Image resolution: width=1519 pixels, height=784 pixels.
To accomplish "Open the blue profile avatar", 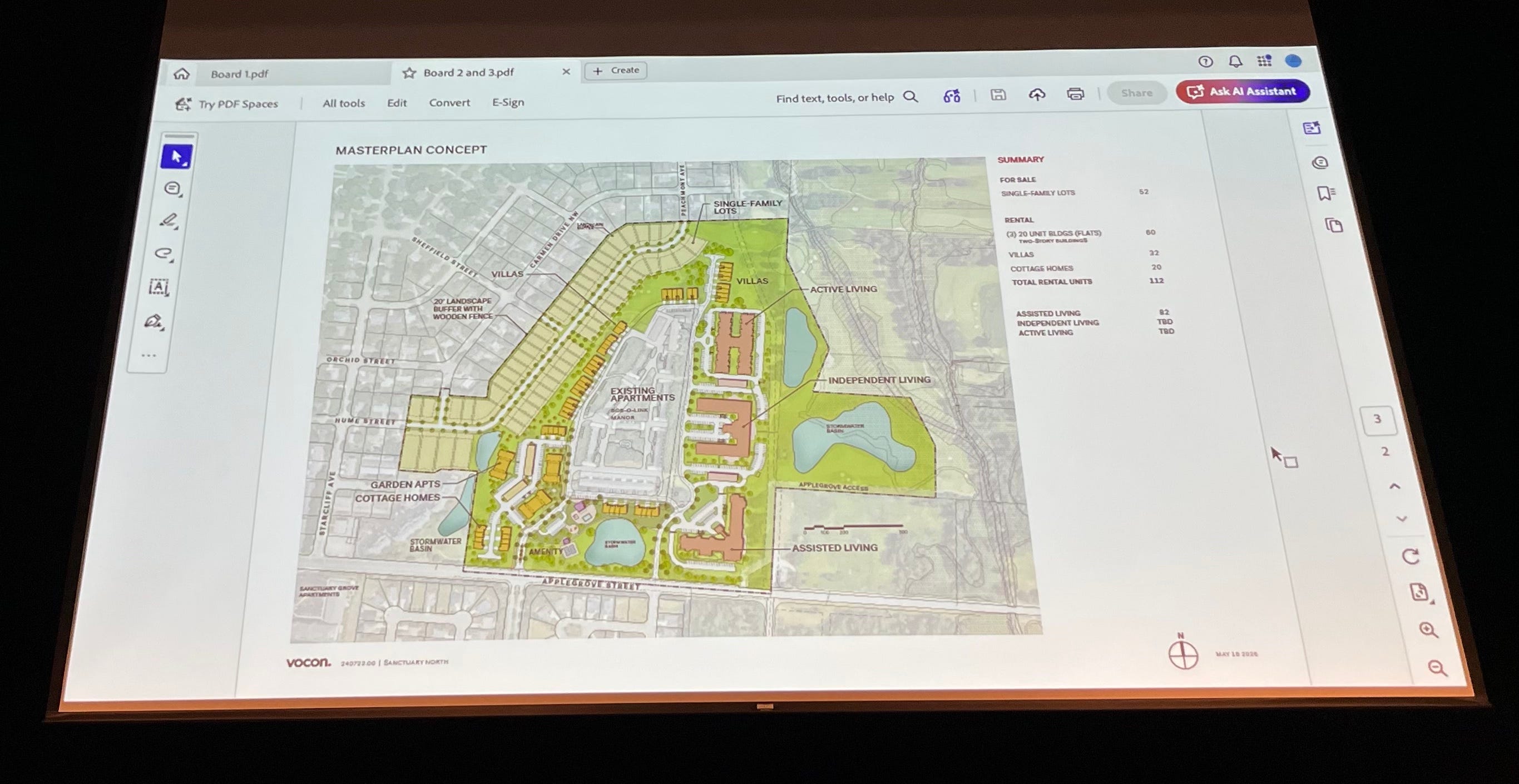I will [1293, 61].
